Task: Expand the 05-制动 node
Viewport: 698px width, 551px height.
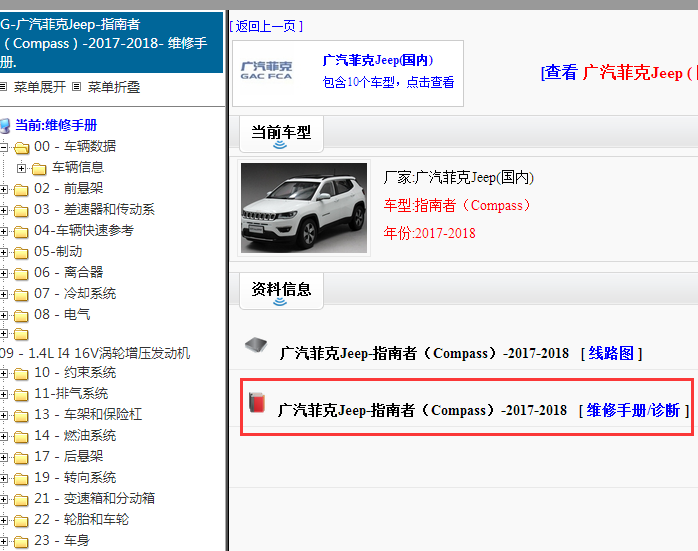Action: (x=4, y=252)
